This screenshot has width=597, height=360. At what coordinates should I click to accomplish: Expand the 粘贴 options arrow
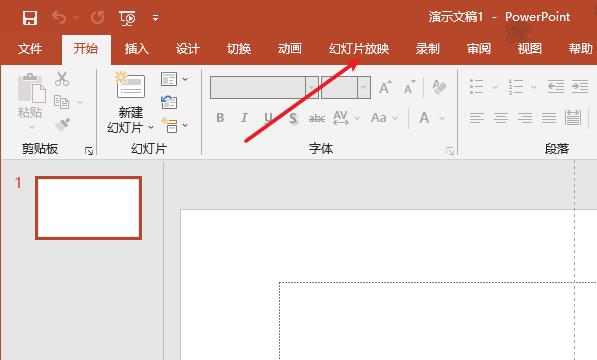click(x=32, y=127)
